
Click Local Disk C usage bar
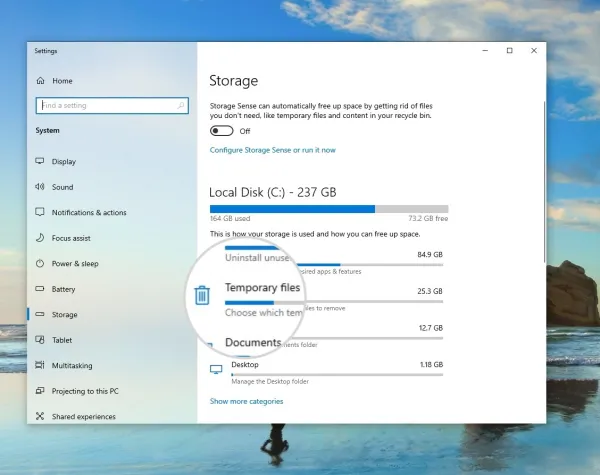pos(329,209)
